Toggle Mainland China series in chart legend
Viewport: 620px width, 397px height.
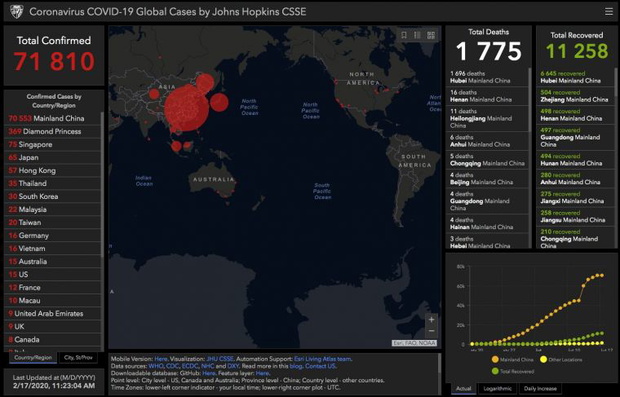click(514, 359)
